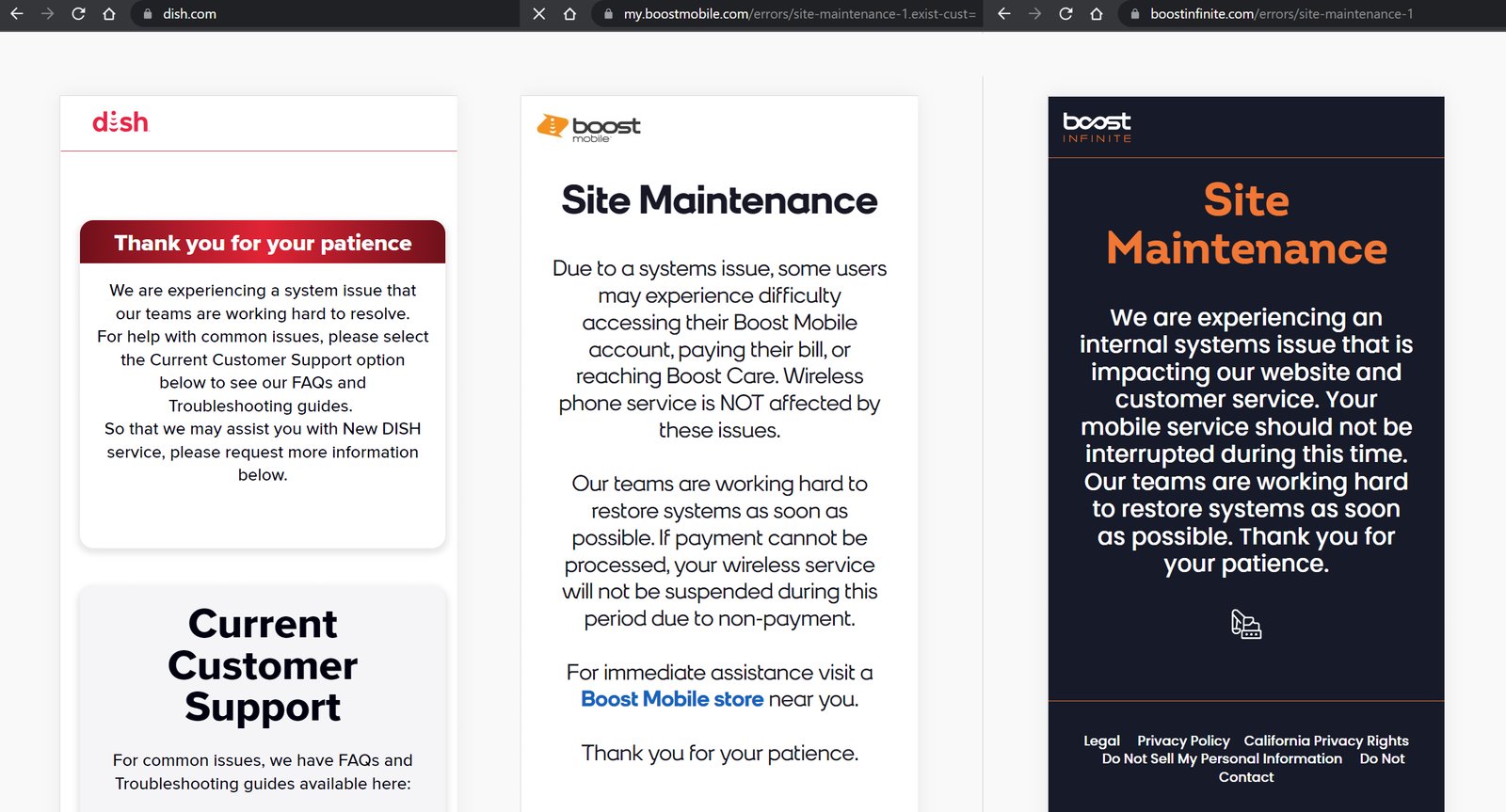This screenshot has height=812, width=1506.
Task: Reload the boostinfinite.com page
Action: tap(1065, 14)
